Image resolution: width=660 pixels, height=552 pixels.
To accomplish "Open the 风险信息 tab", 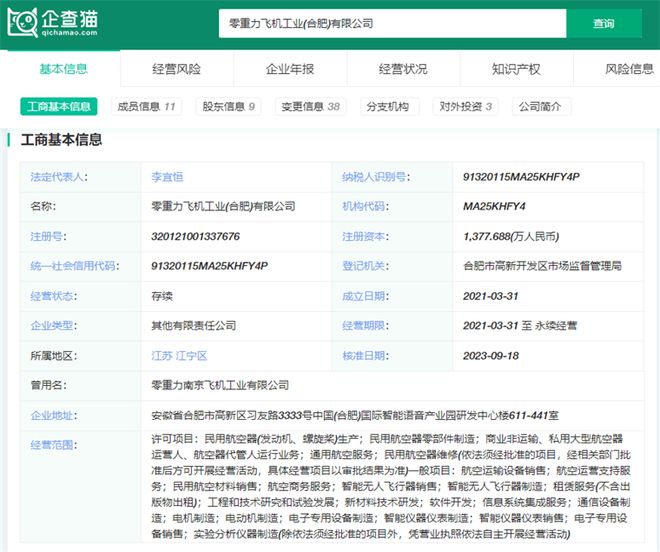I will [630, 69].
